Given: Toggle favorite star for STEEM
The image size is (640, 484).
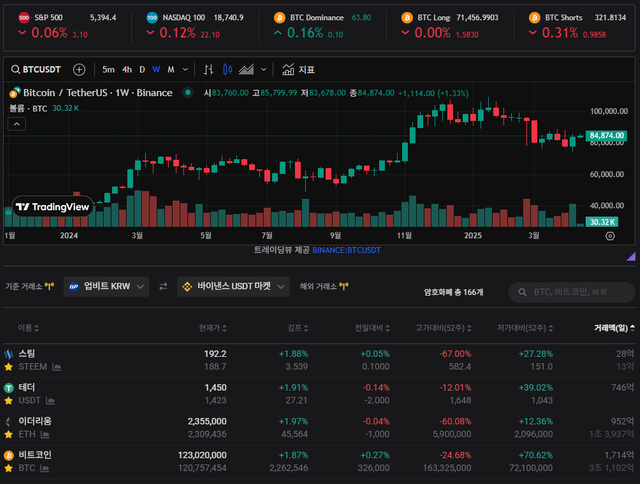Looking at the screenshot, I should click(x=8, y=367).
